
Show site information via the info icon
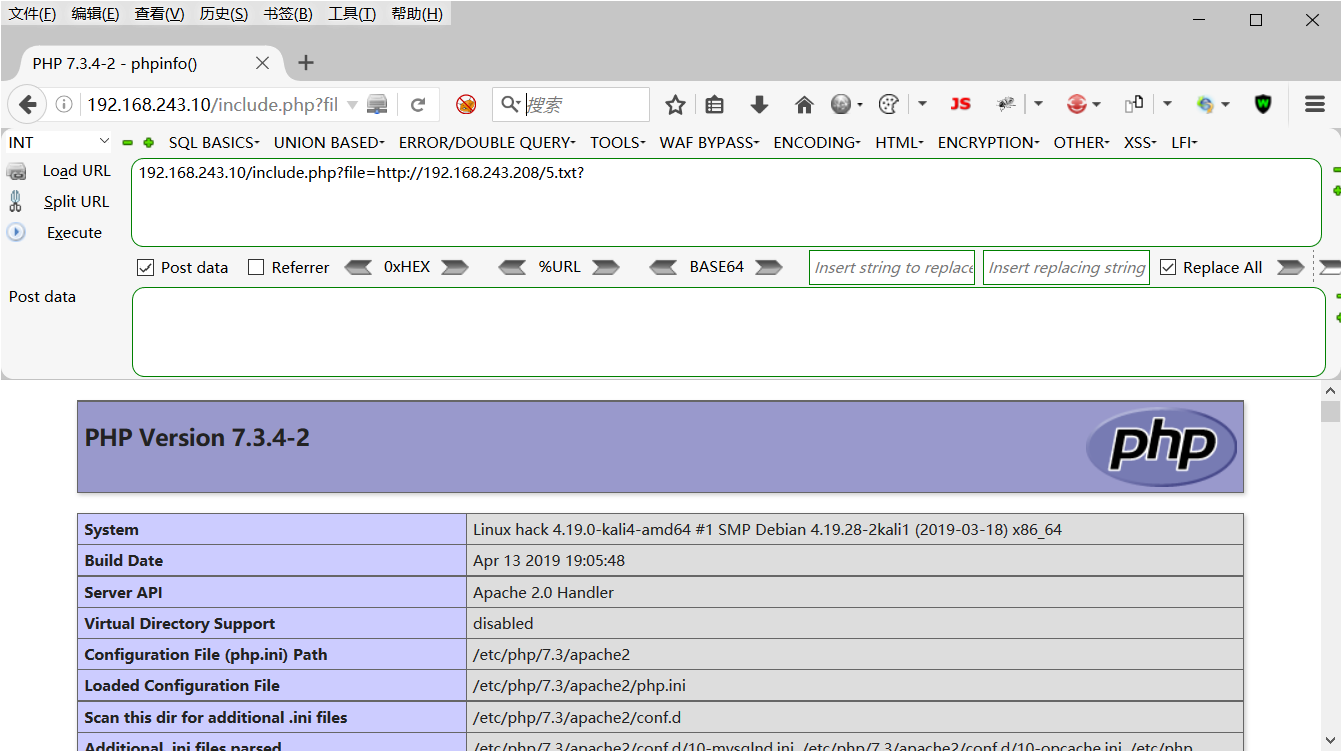(63, 104)
